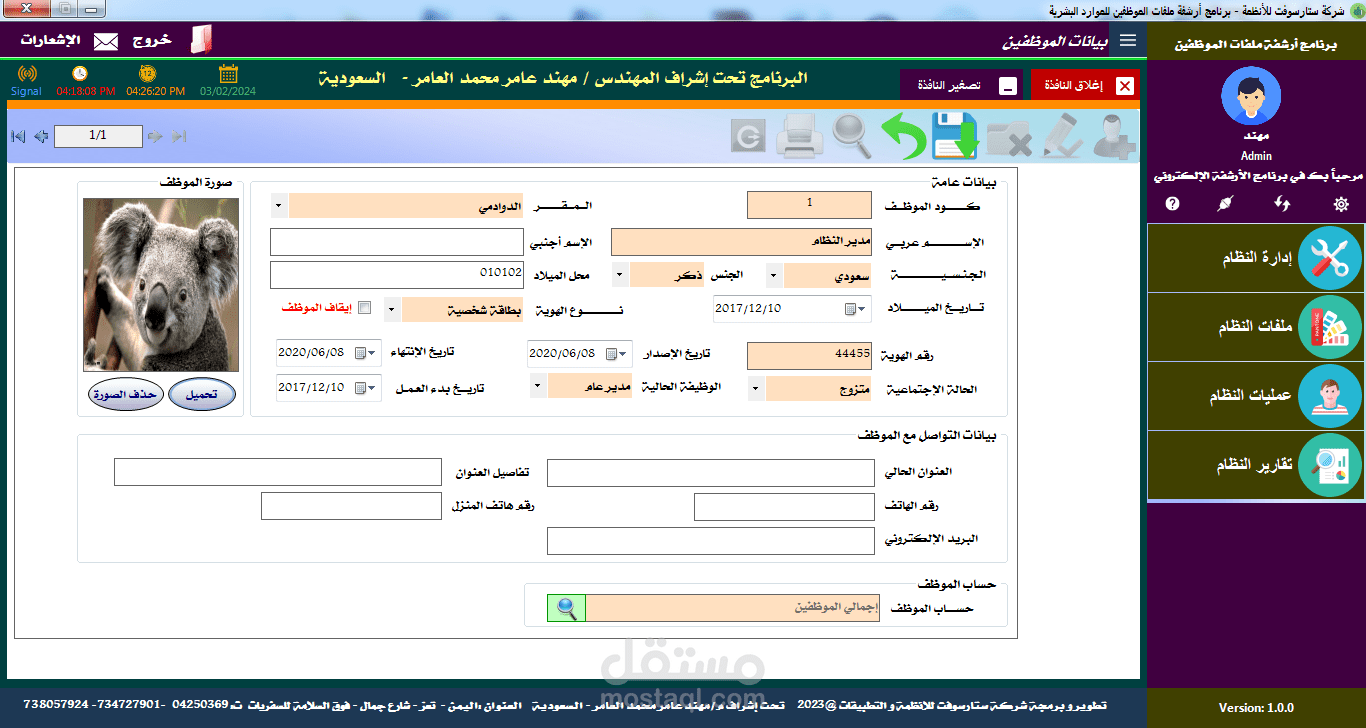
Task: Go to last record
Action: (x=179, y=136)
